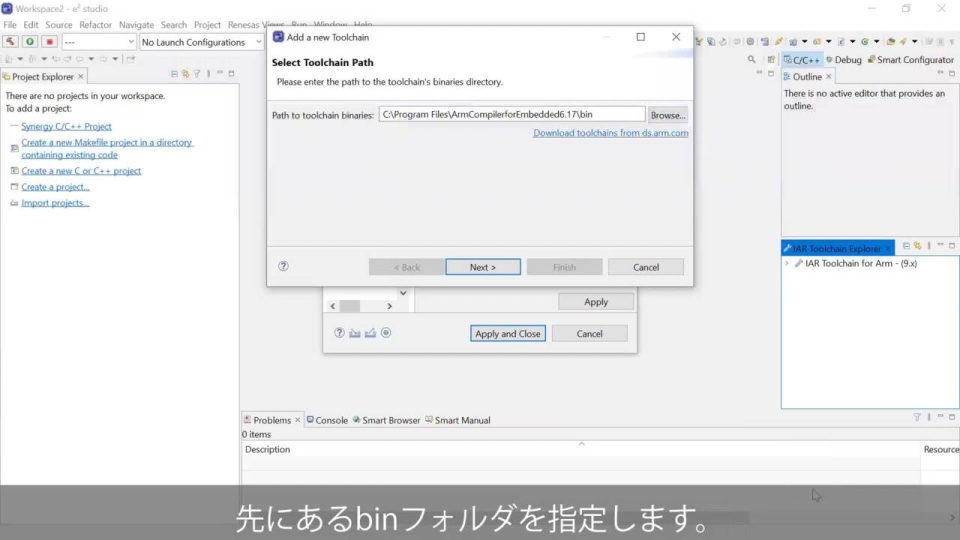Click the oomph record icon in Preferences window
This screenshot has height=540, width=960.
(x=386, y=332)
